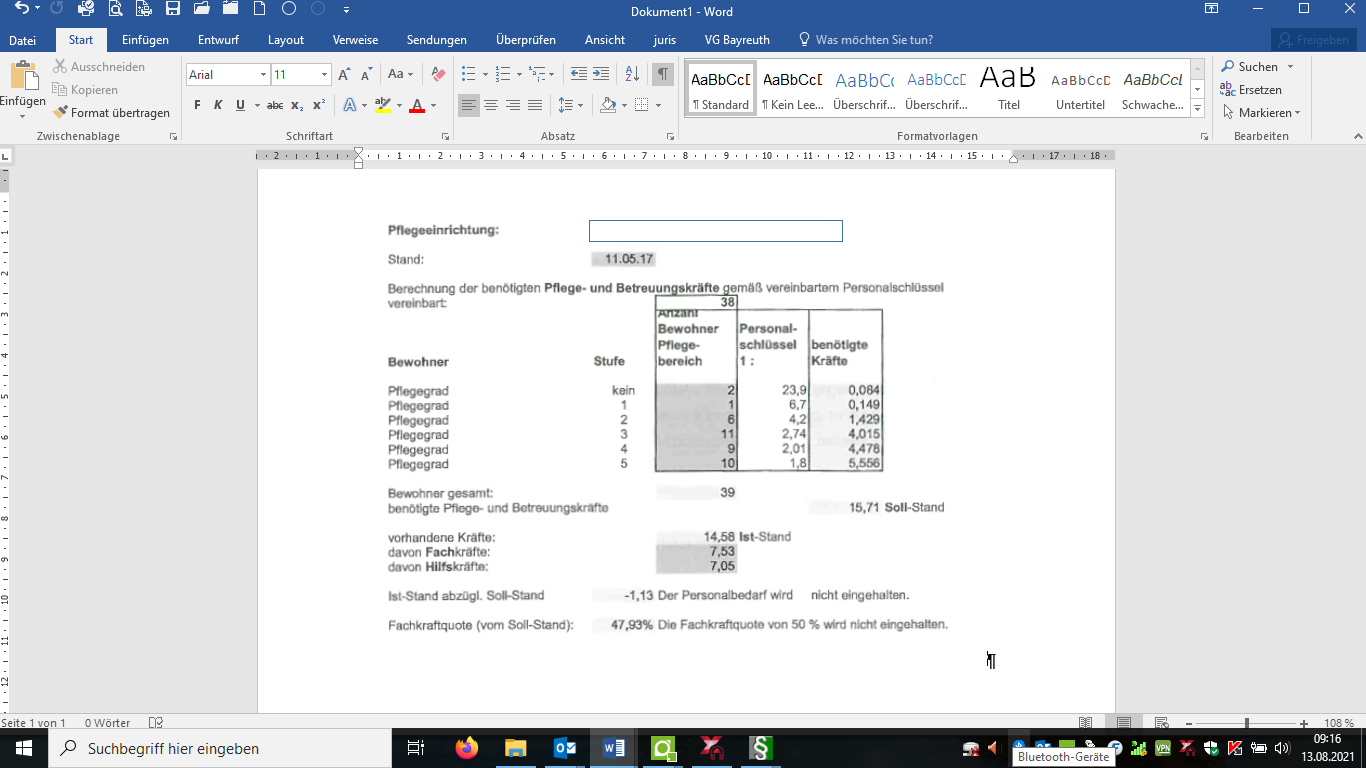This screenshot has height=768, width=1366.
Task: Click the Pflegeeinrichtung empty text box
Action: click(x=716, y=231)
